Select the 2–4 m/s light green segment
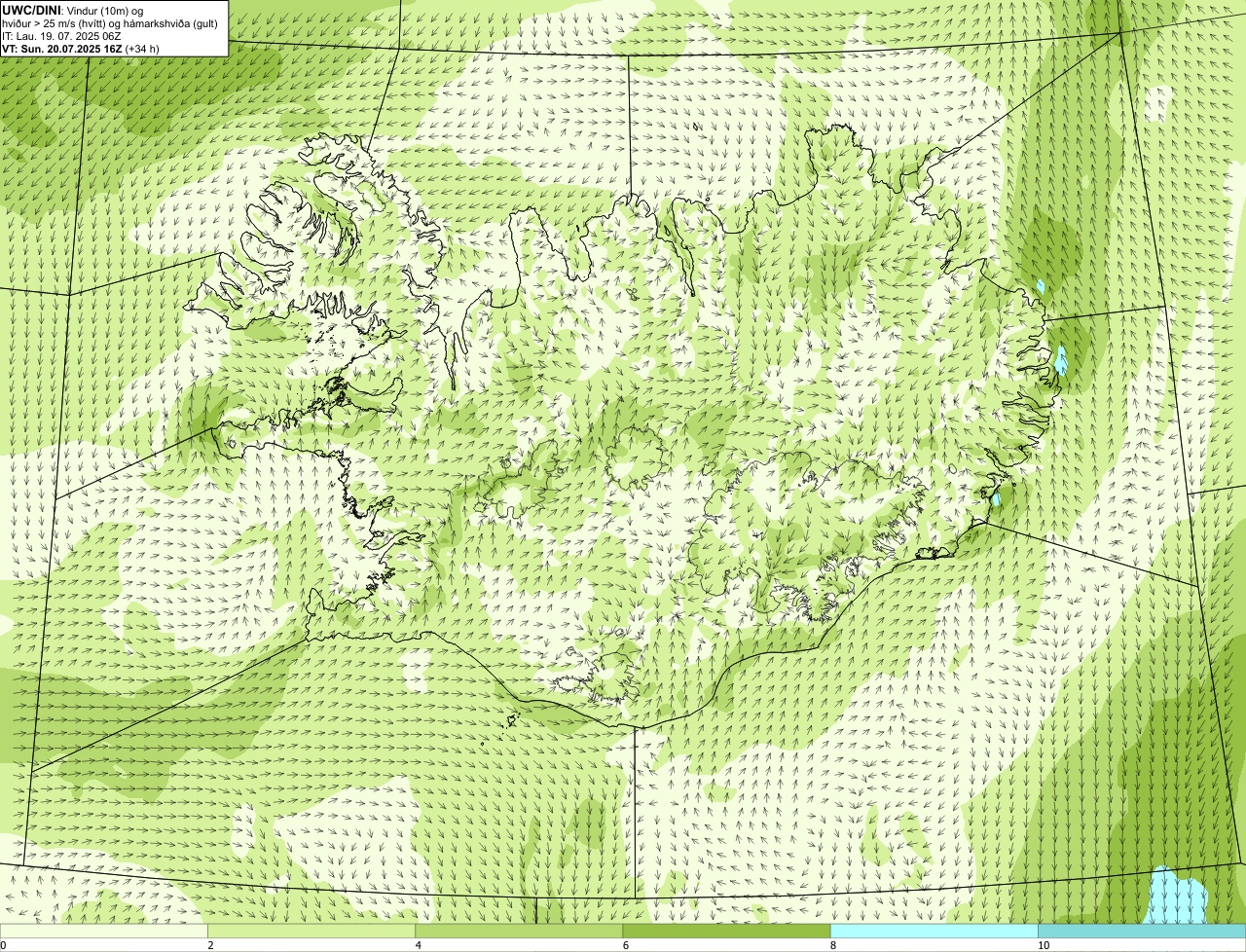 [x=311, y=931]
